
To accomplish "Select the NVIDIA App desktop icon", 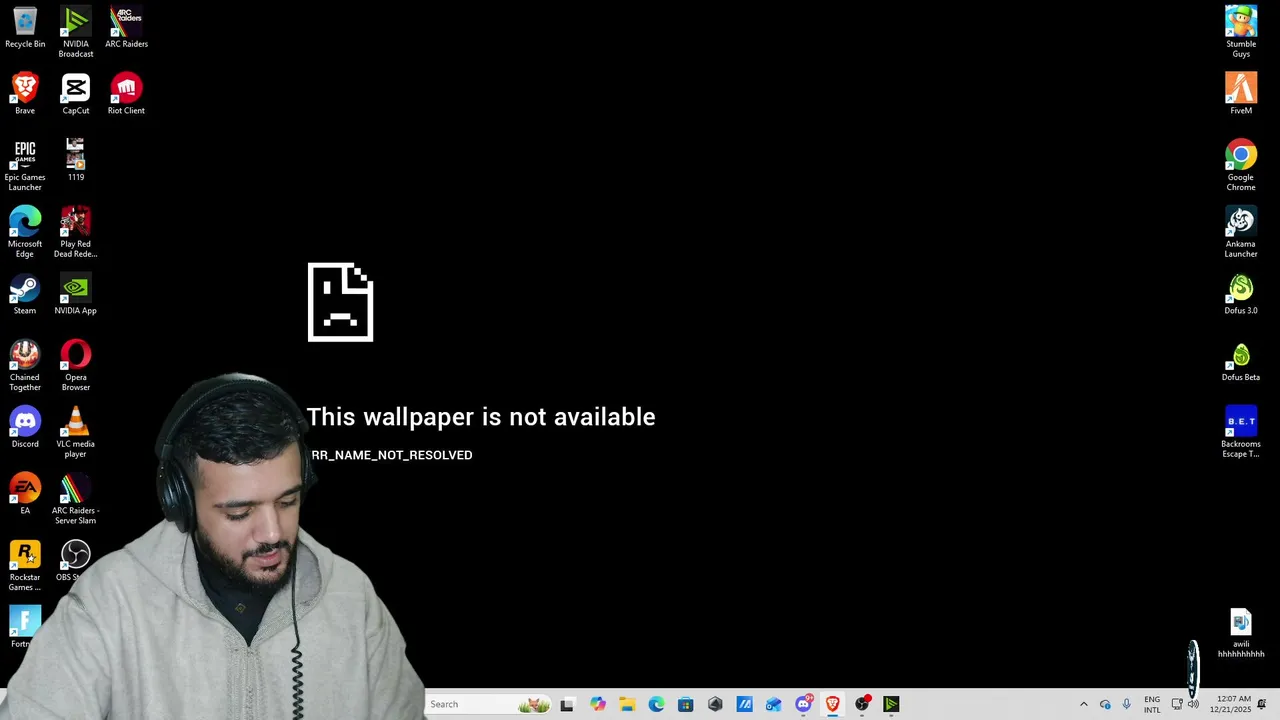I will 75,294.
